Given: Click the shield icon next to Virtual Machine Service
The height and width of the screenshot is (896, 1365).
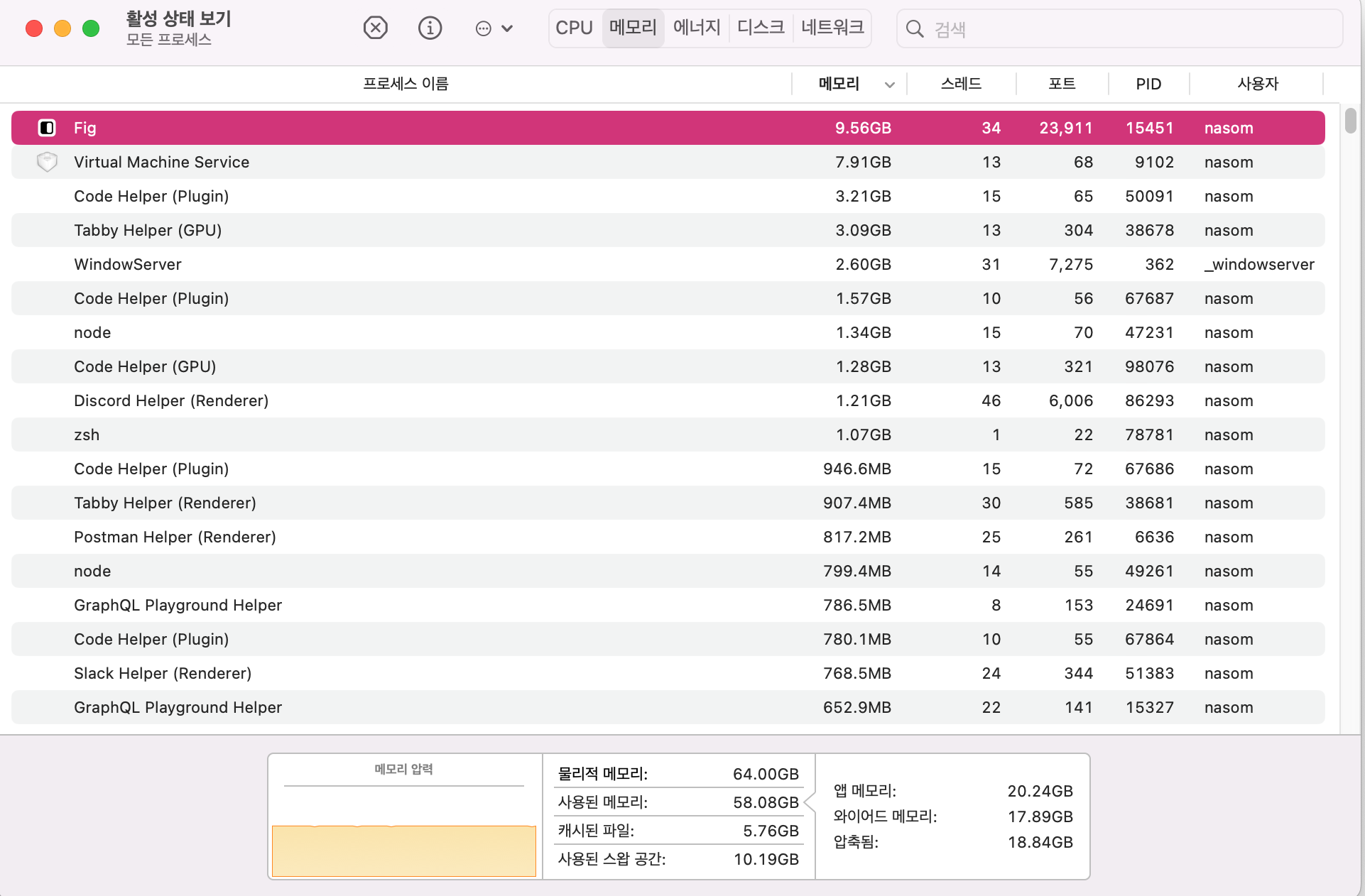Looking at the screenshot, I should pyautogui.click(x=47, y=162).
